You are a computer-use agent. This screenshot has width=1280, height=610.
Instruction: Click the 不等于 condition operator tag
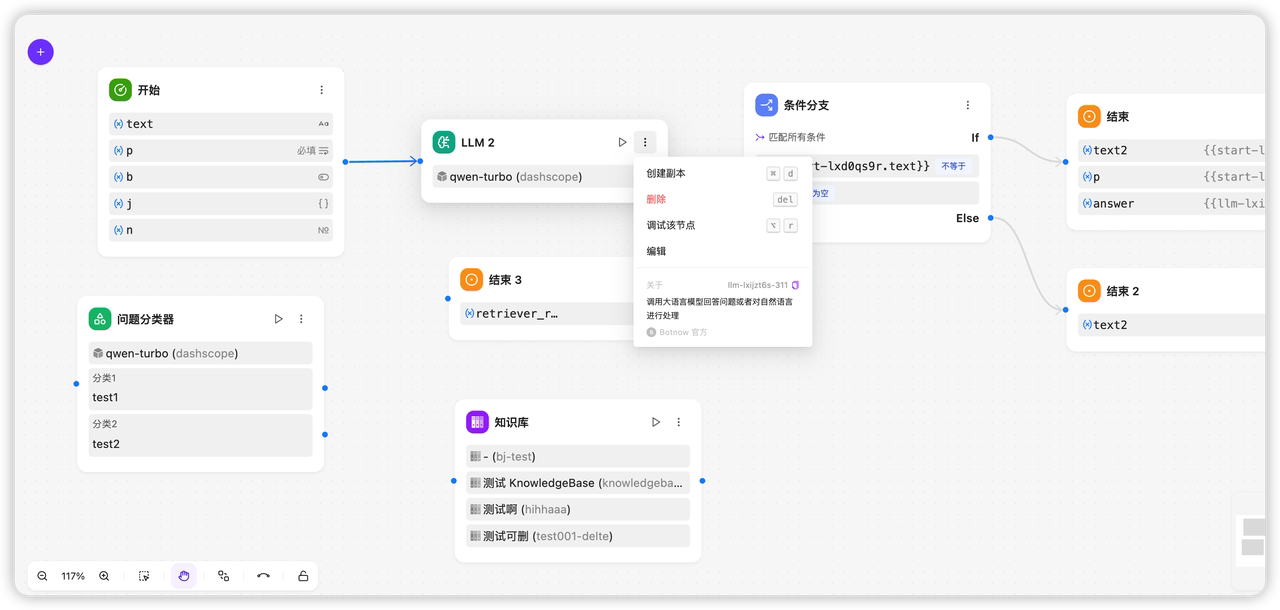pyautogui.click(x=953, y=166)
